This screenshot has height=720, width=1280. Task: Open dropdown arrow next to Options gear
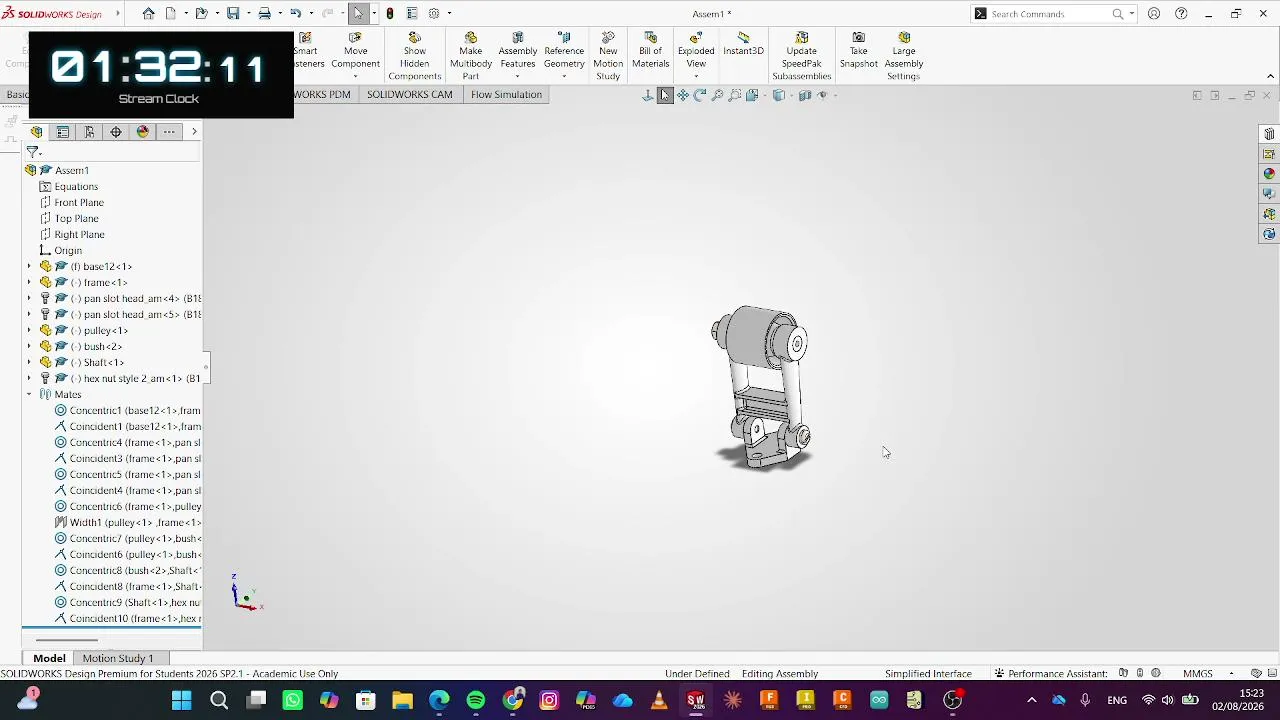pyautogui.click(x=449, y=13)
